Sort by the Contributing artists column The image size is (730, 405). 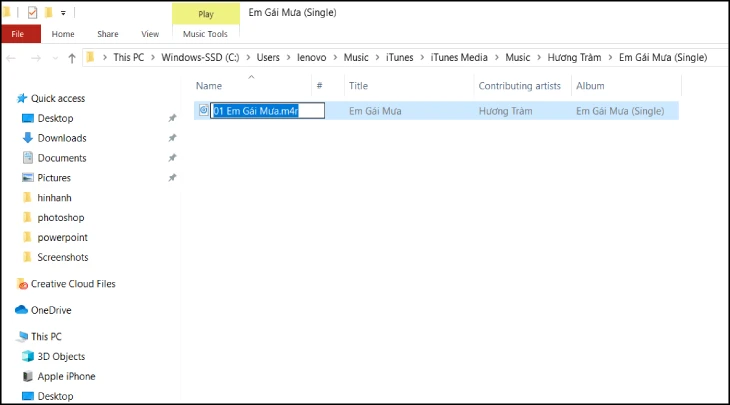click(x=518, y=86)
